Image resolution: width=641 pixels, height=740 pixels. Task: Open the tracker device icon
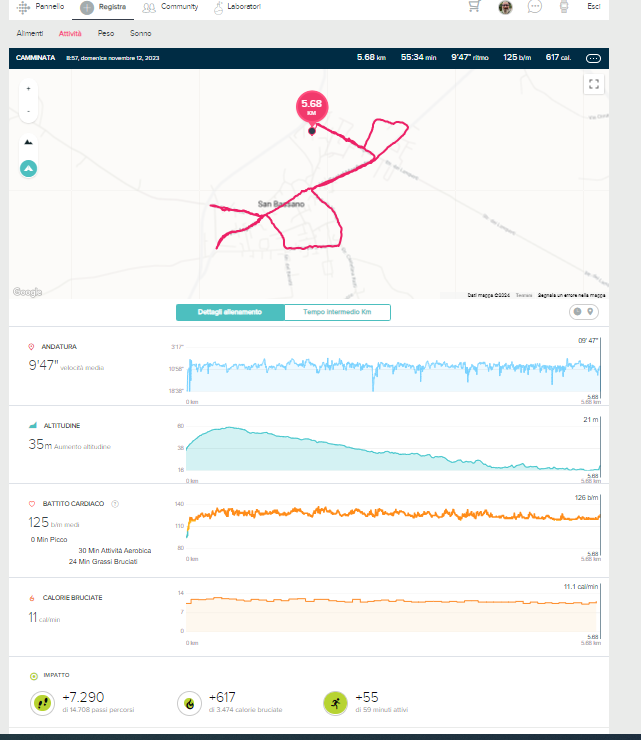tap(564, 7)
